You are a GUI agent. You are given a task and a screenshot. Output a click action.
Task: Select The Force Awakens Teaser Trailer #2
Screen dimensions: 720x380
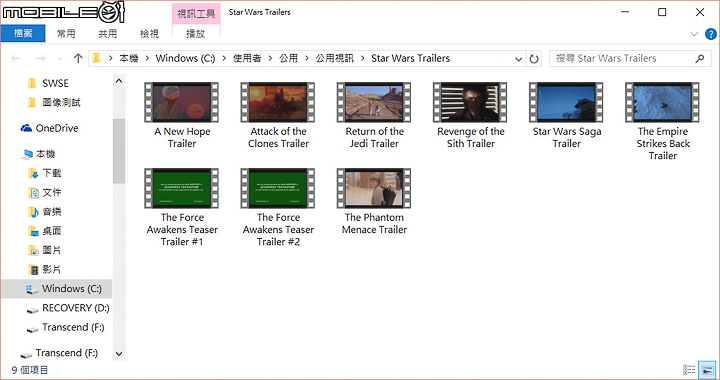(x=278, y=207)
